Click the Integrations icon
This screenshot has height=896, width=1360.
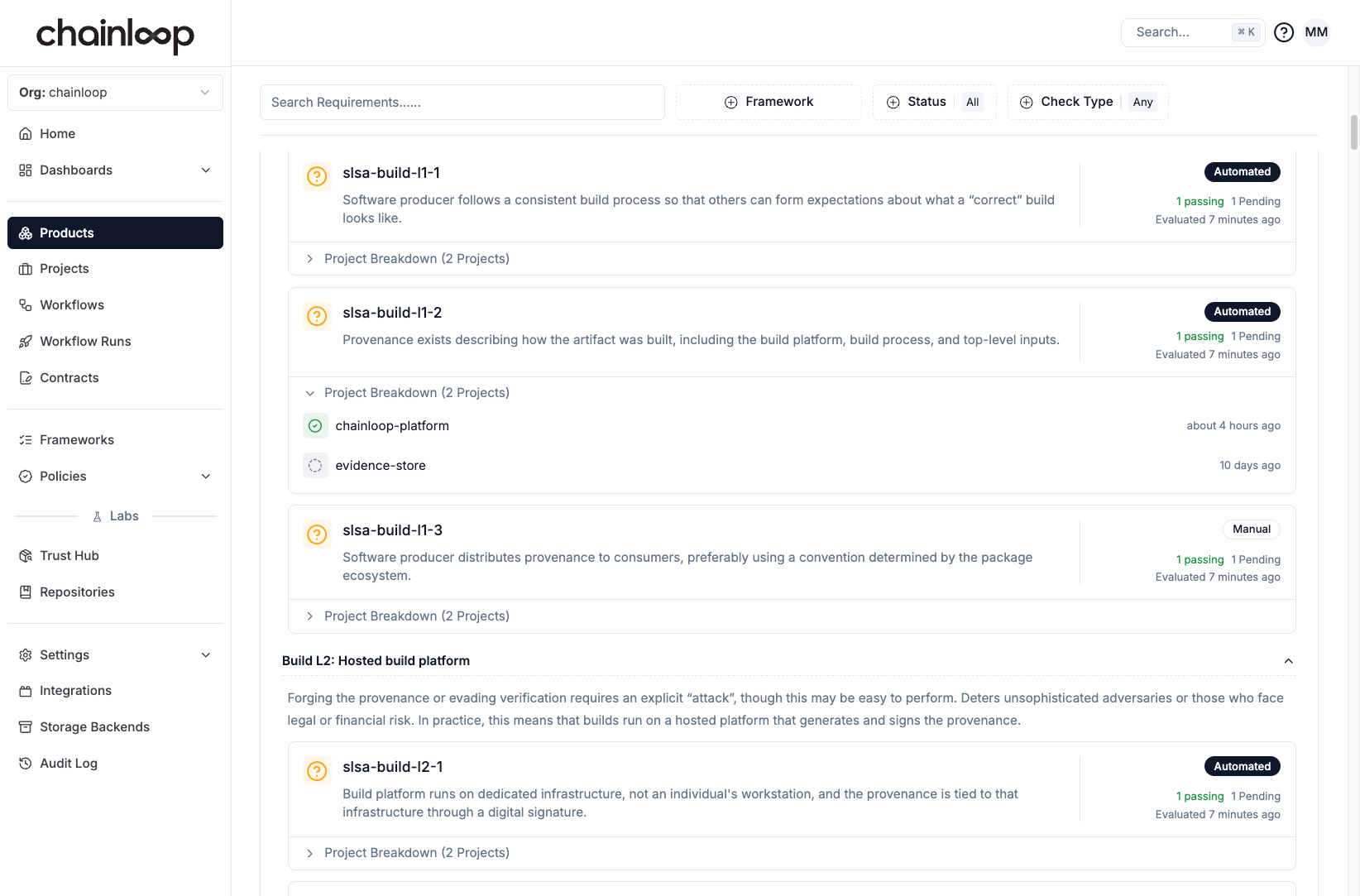[x=26, y=691]
